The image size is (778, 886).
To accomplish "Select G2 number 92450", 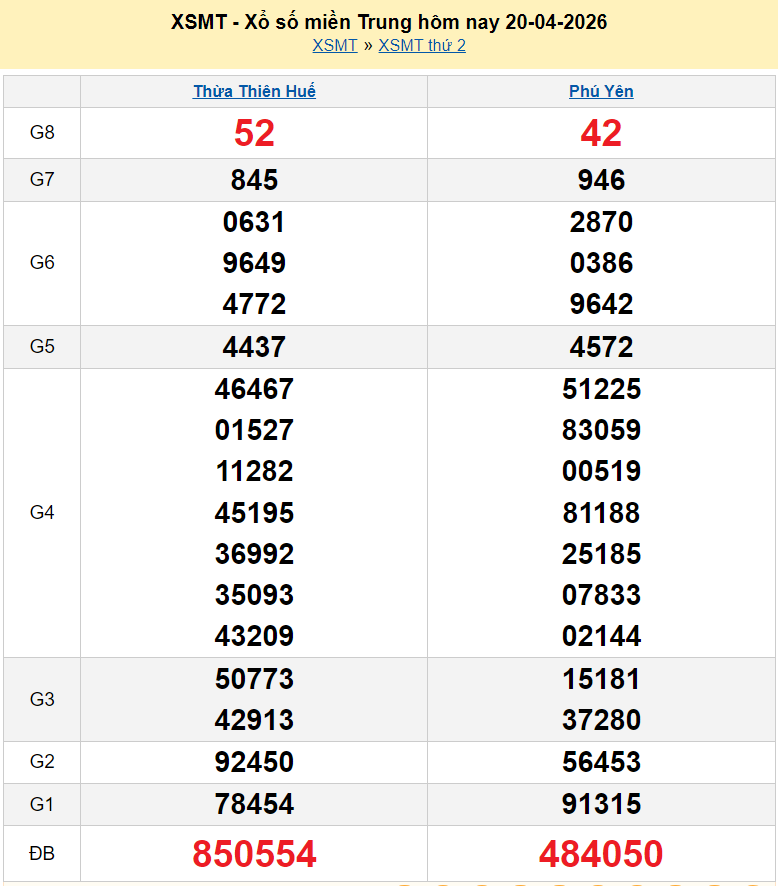I will coord(254,762).
